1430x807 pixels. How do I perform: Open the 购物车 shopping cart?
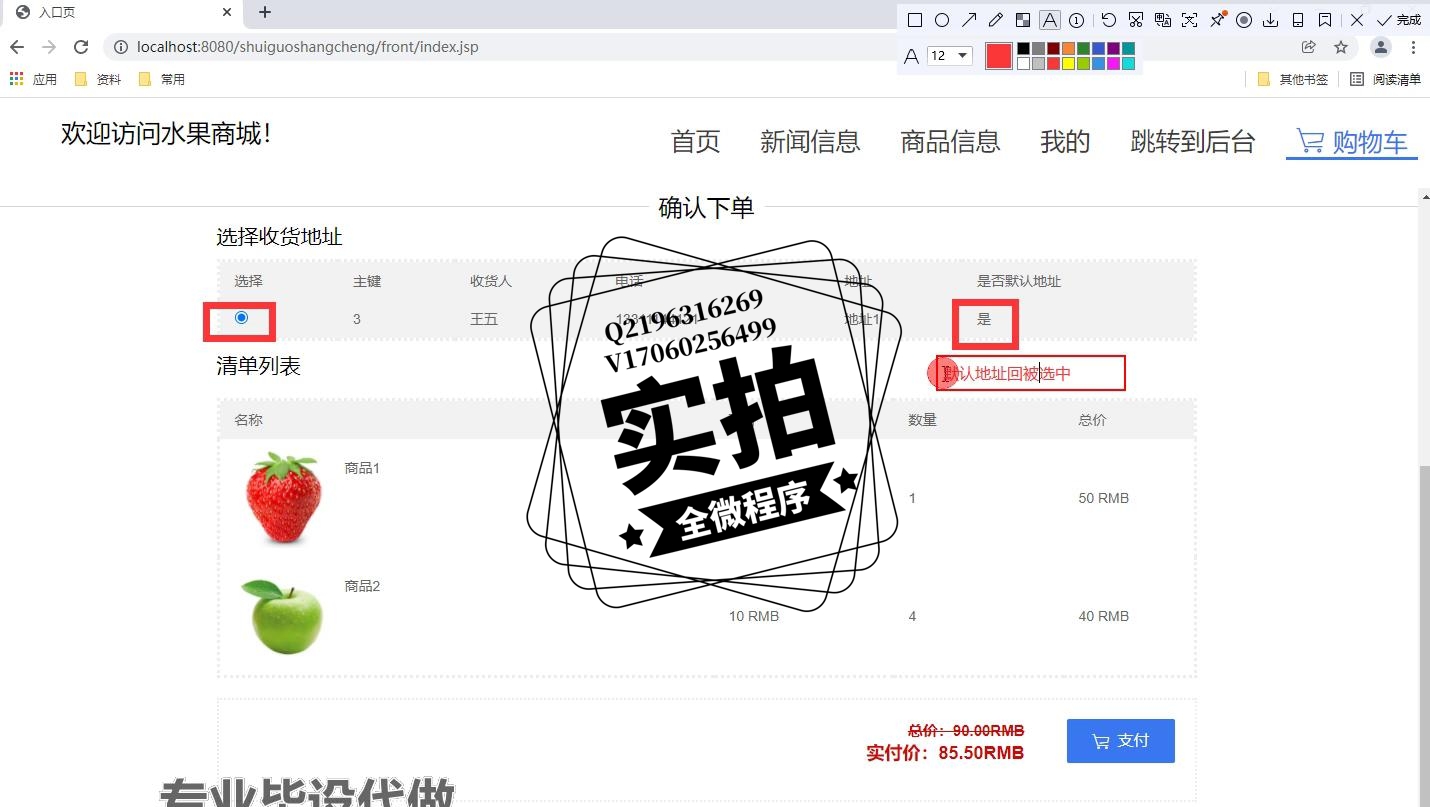click(1352, 142)
